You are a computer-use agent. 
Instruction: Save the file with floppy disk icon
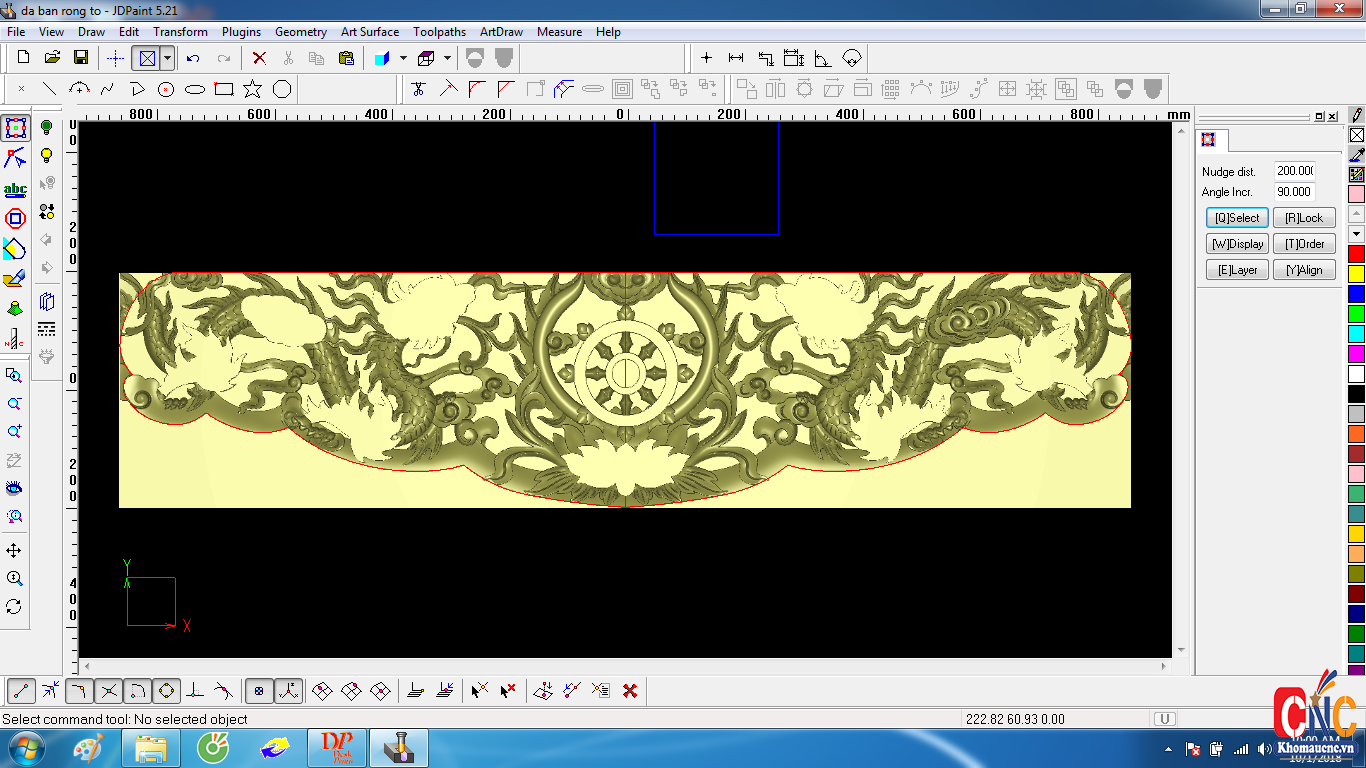pyautogui.click(x=81, y=58)
